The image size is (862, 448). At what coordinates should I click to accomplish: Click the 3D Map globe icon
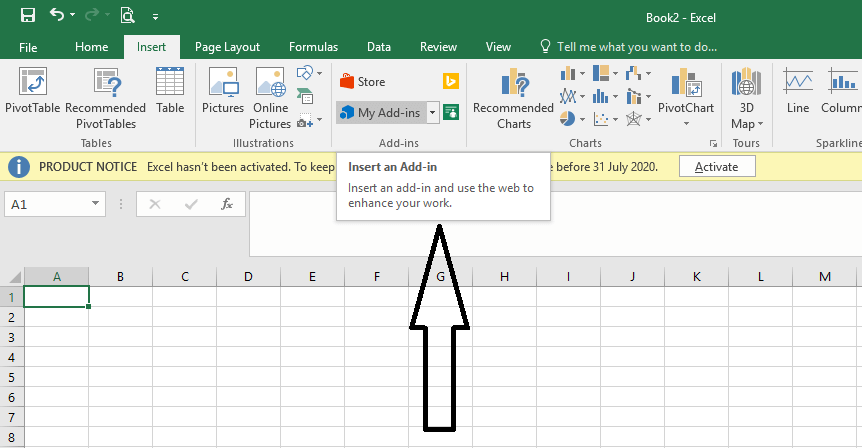[x=746, y=82]
